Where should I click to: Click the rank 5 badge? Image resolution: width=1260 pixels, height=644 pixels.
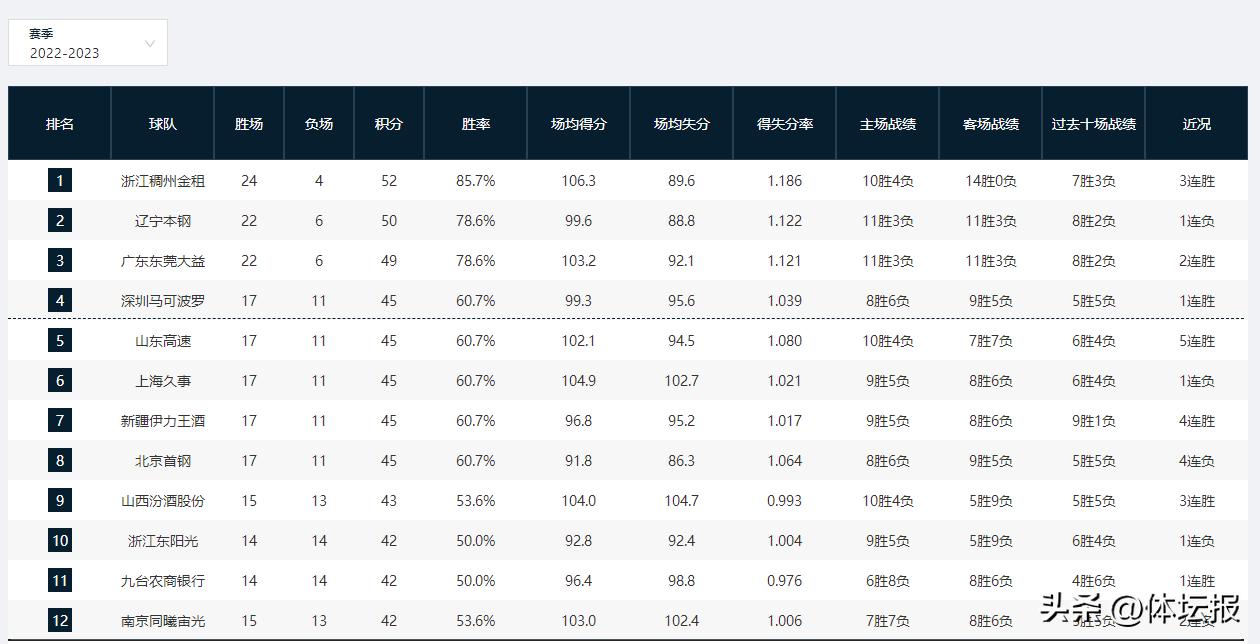[60, 341]
